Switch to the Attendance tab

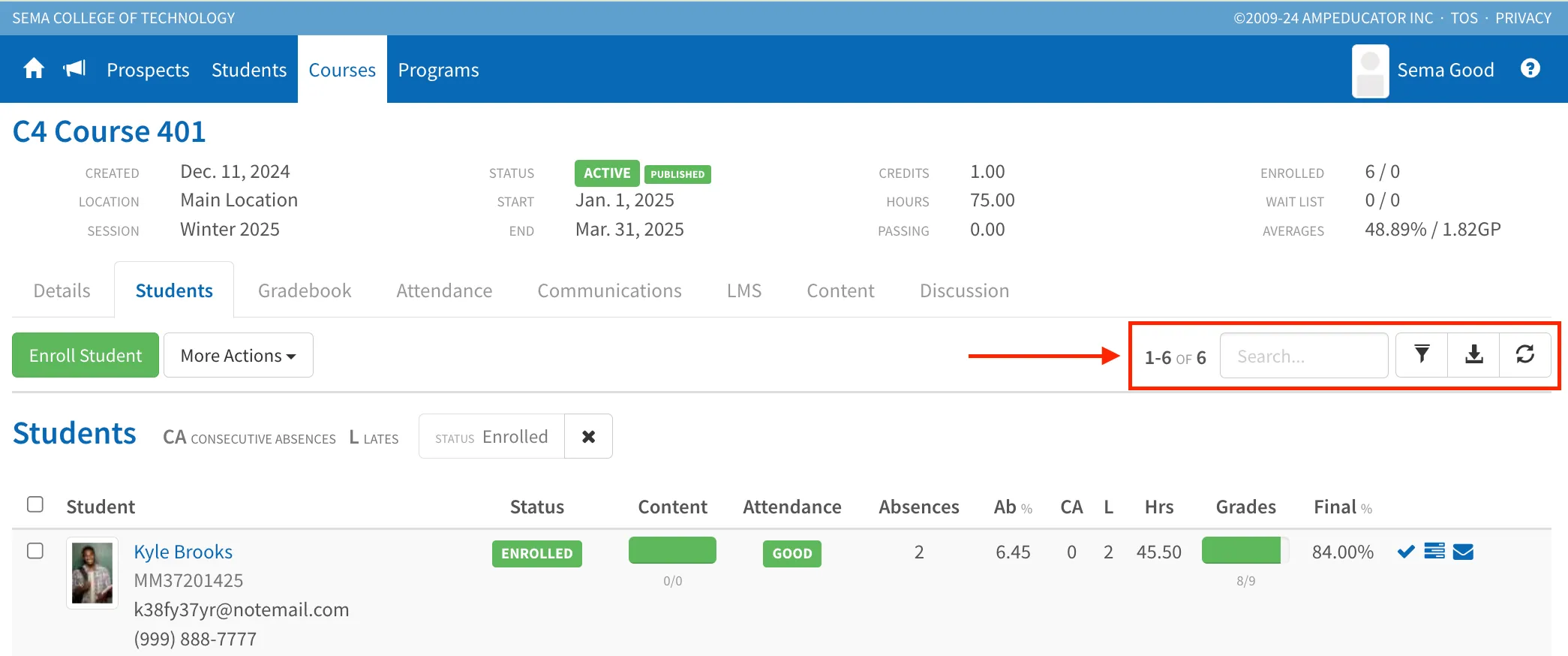[444, 290]
